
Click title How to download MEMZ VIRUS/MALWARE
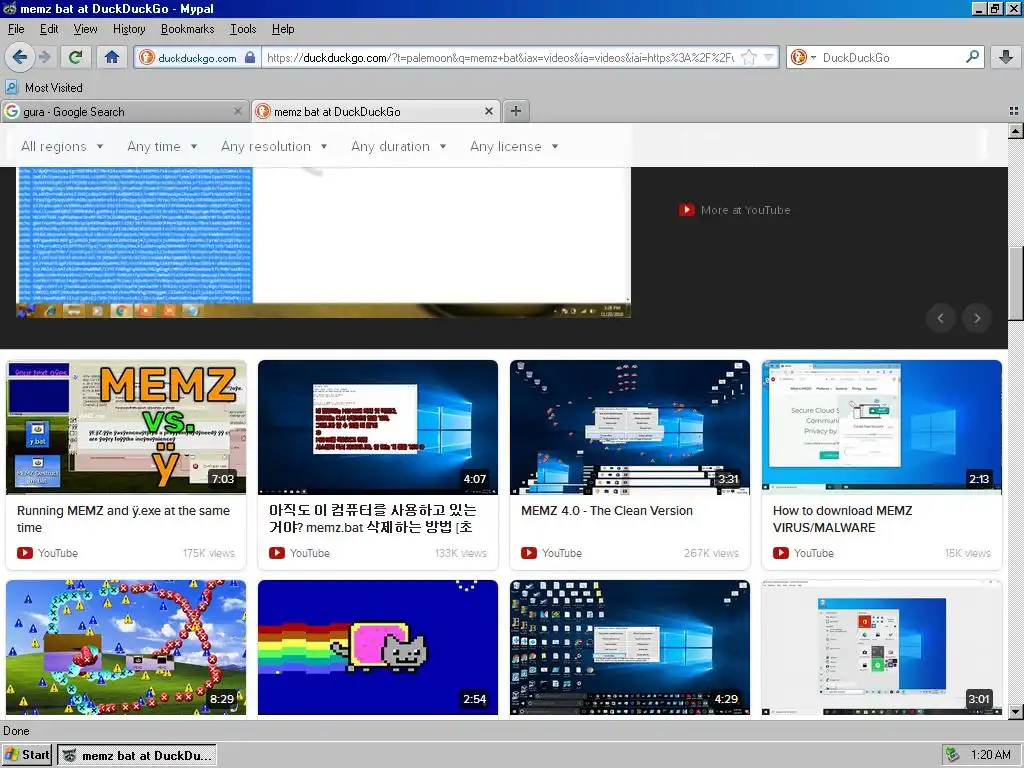pos(842,519)
